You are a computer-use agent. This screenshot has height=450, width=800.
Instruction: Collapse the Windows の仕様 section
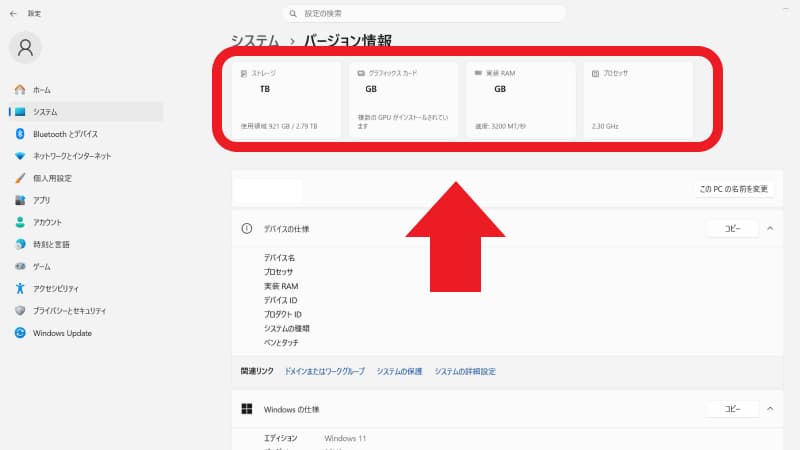[x=770, y=409]
